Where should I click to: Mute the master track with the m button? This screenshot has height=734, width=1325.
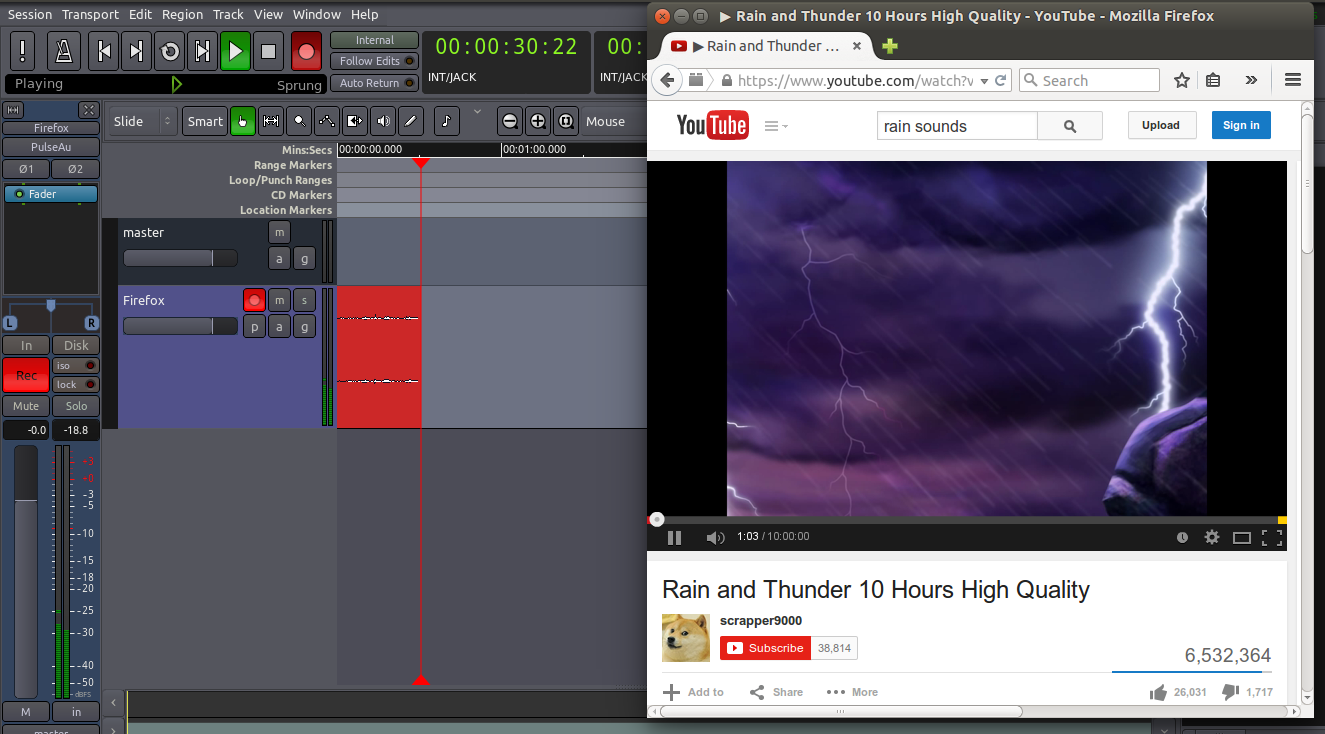(x=279, y=232)
